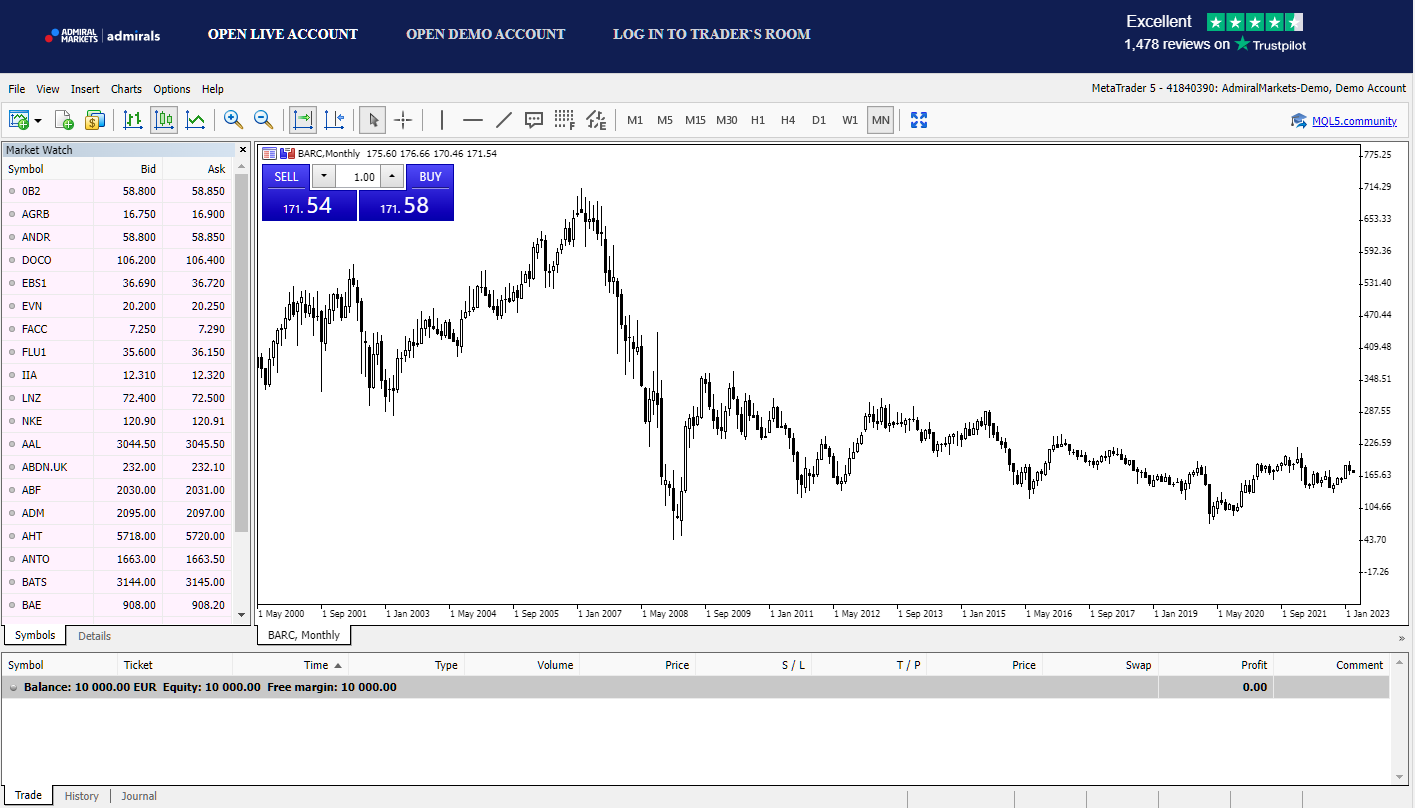Open the MQL5.community link
The width and height of the screenshot is (1415, 808).
(x=1354, y=121)
